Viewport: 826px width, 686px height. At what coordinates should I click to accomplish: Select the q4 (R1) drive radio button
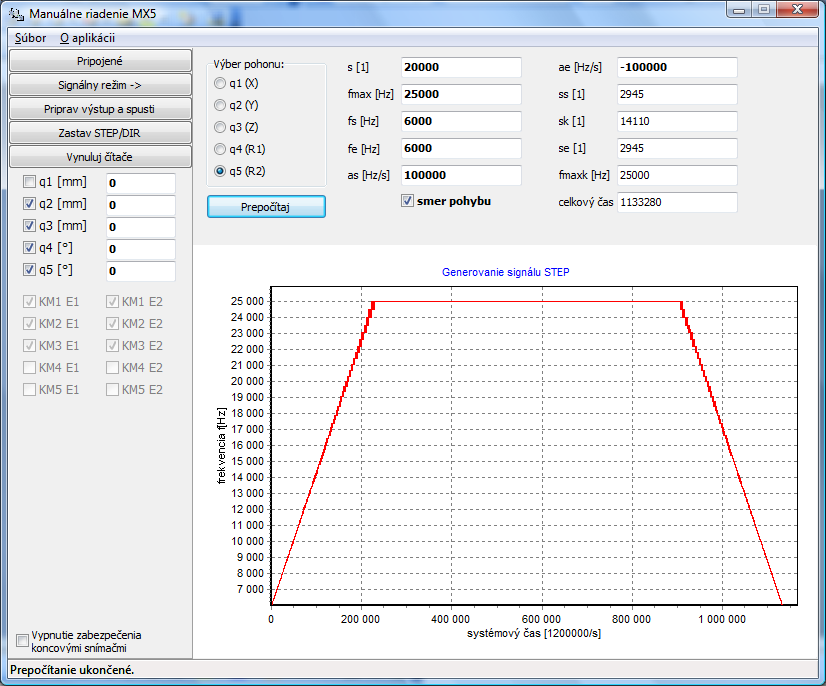(x=220, y=149)
